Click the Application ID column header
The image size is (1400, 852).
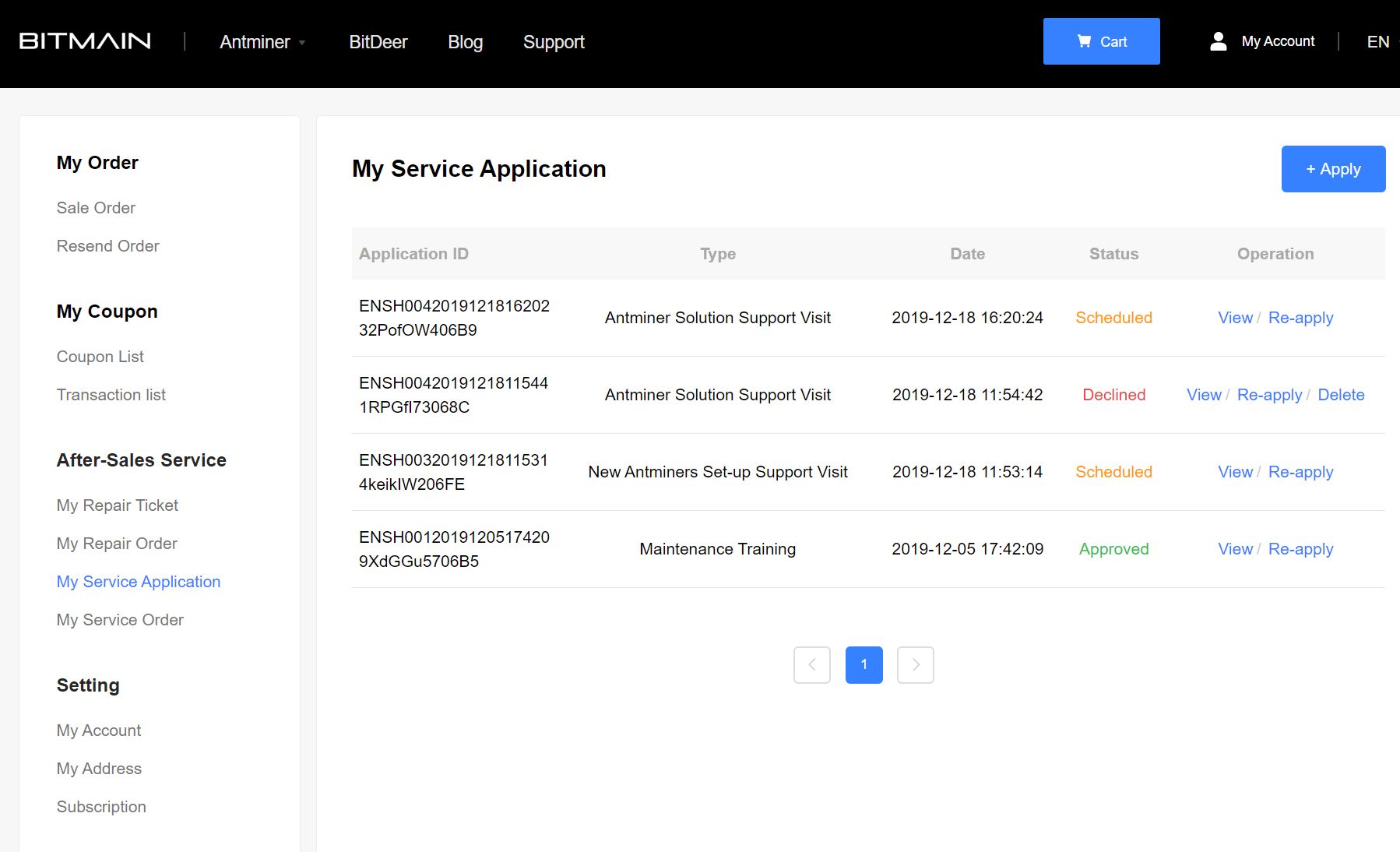point(413,254)
